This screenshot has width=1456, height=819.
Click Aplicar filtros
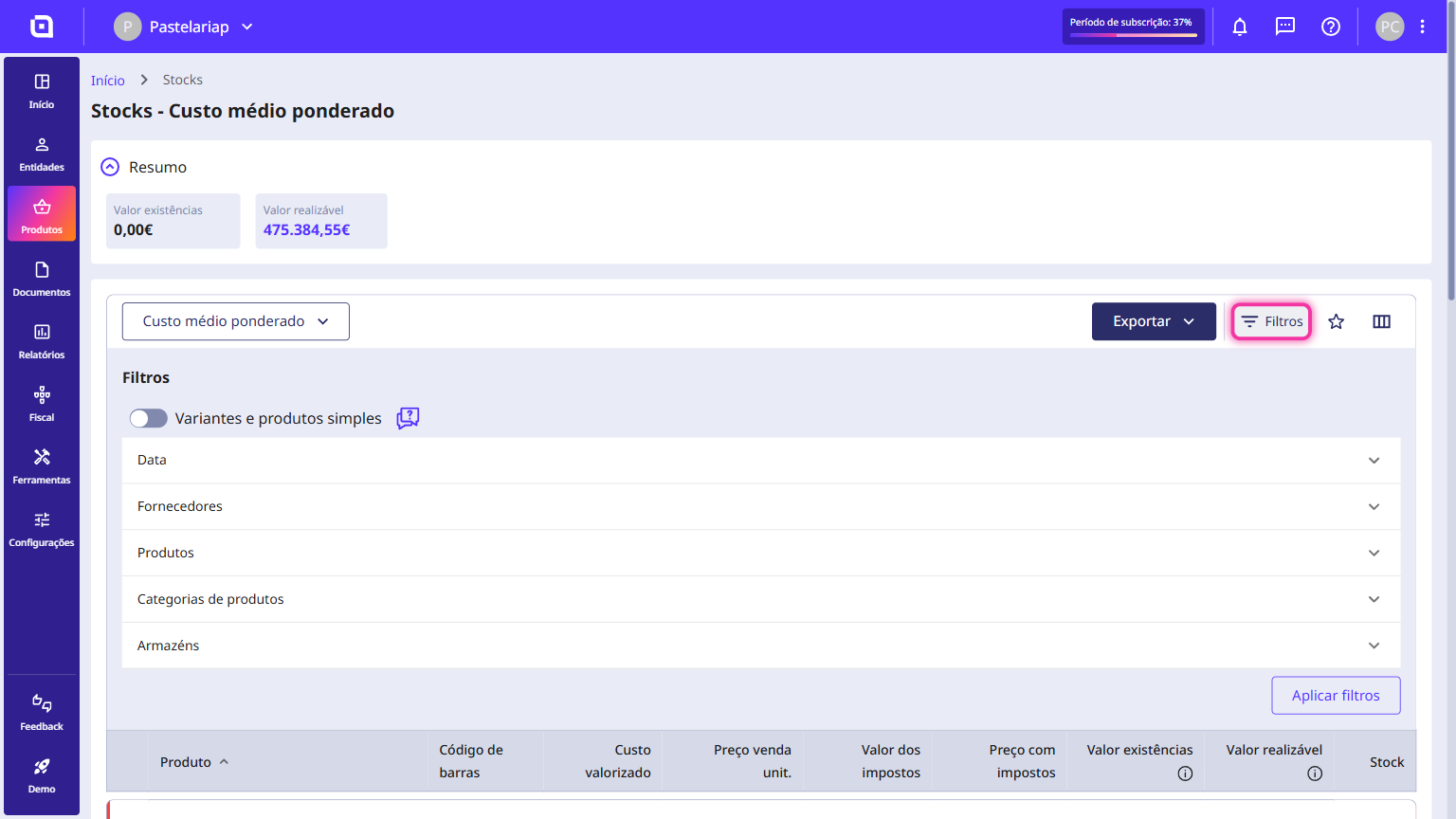tap(1336, 696)
